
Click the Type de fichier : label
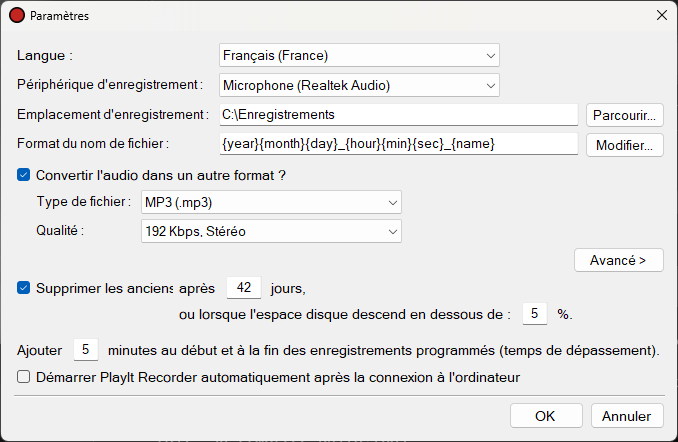[83, 202]
